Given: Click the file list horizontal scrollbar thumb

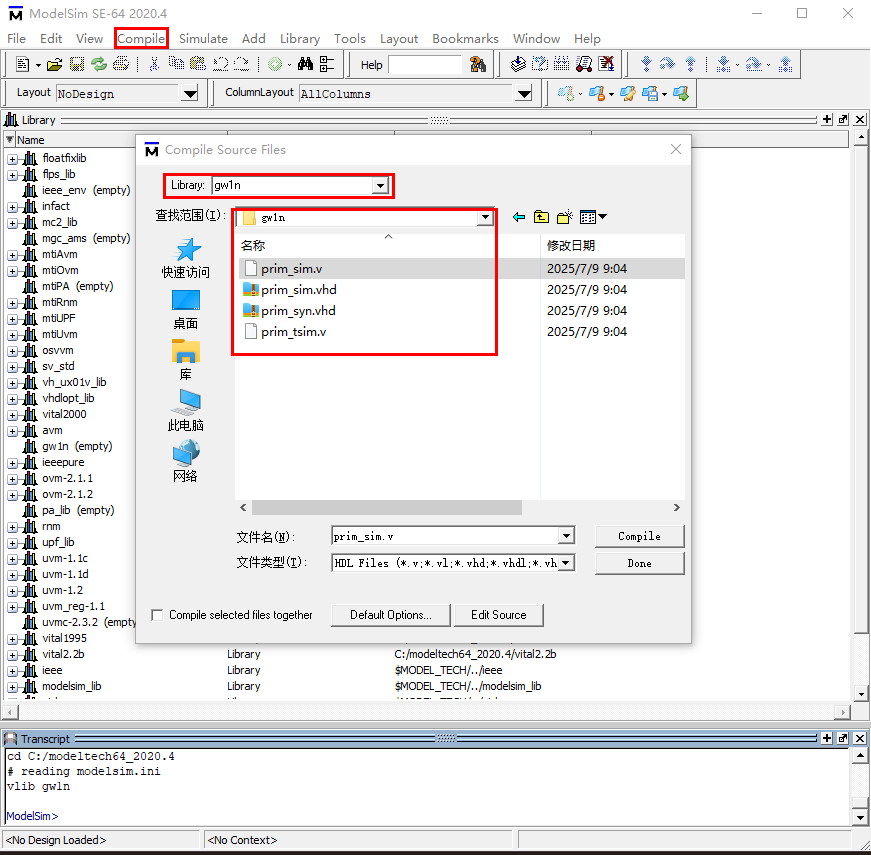Looking at the screenshot, I should point(387,507).
